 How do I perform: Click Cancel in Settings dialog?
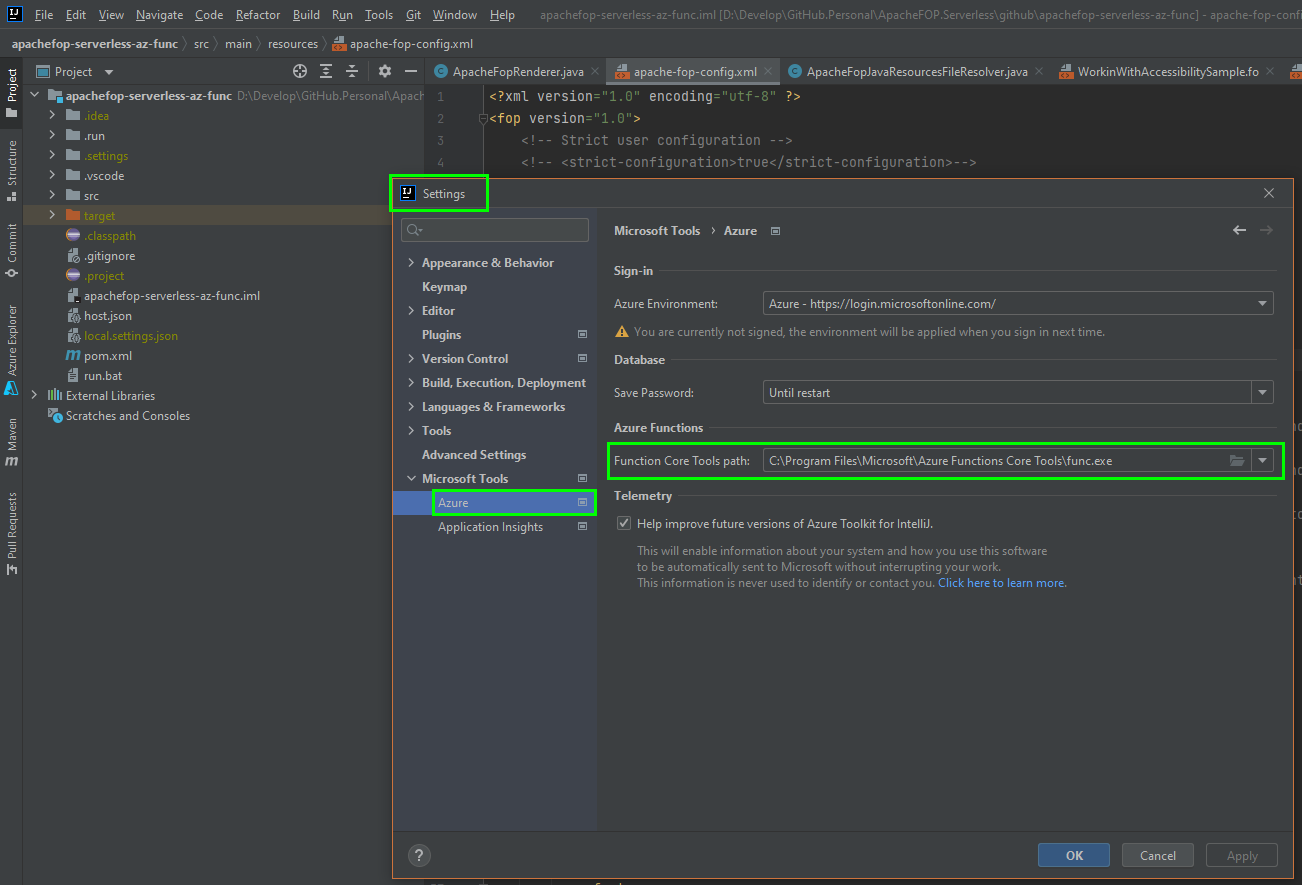(x=1158, y=855)
